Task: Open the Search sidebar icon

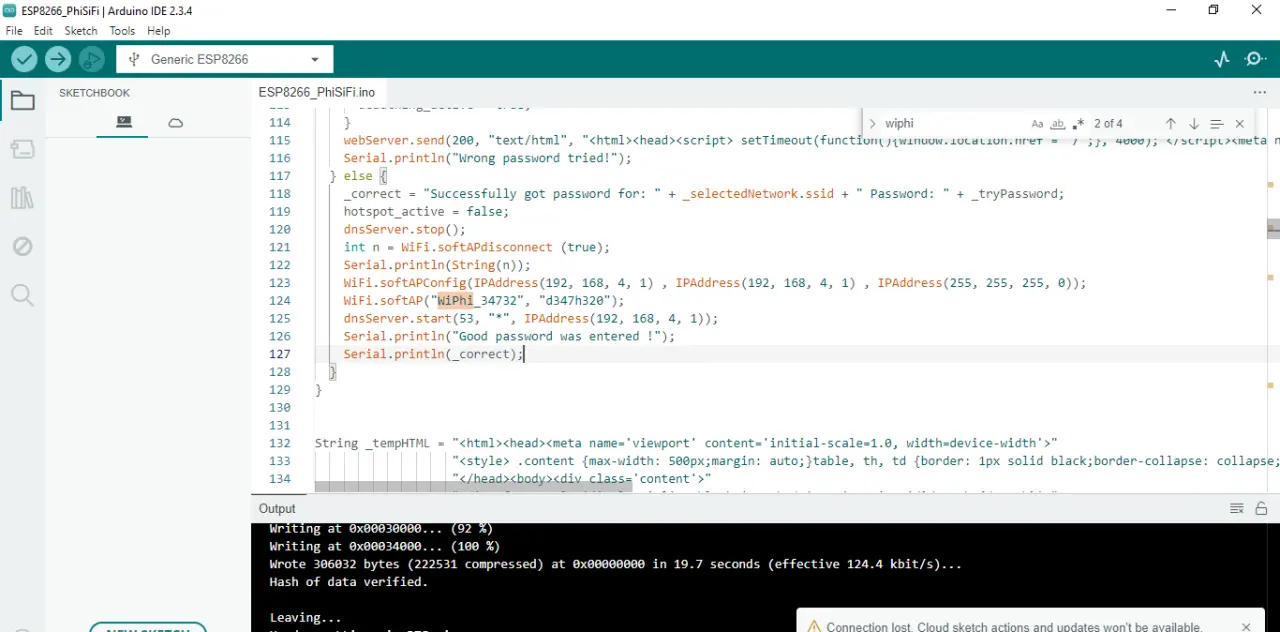Action: click(x=22, y=295)
